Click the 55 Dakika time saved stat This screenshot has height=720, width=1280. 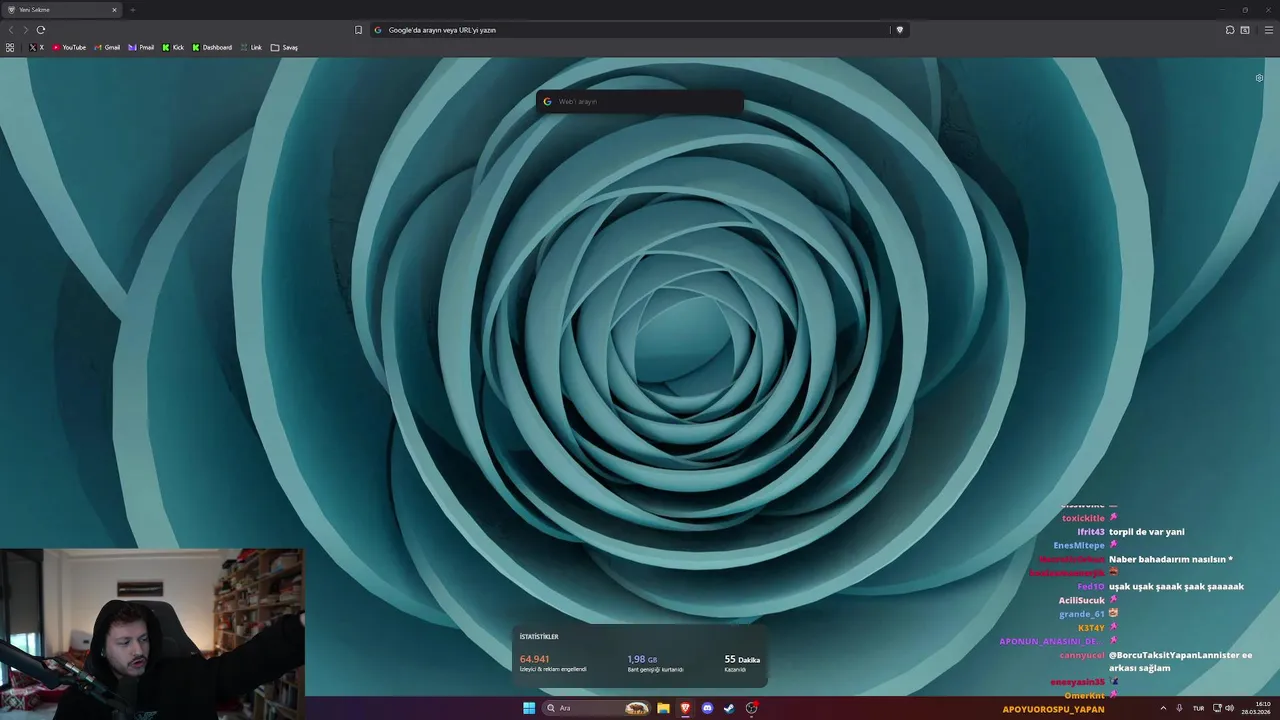(742, 663)
